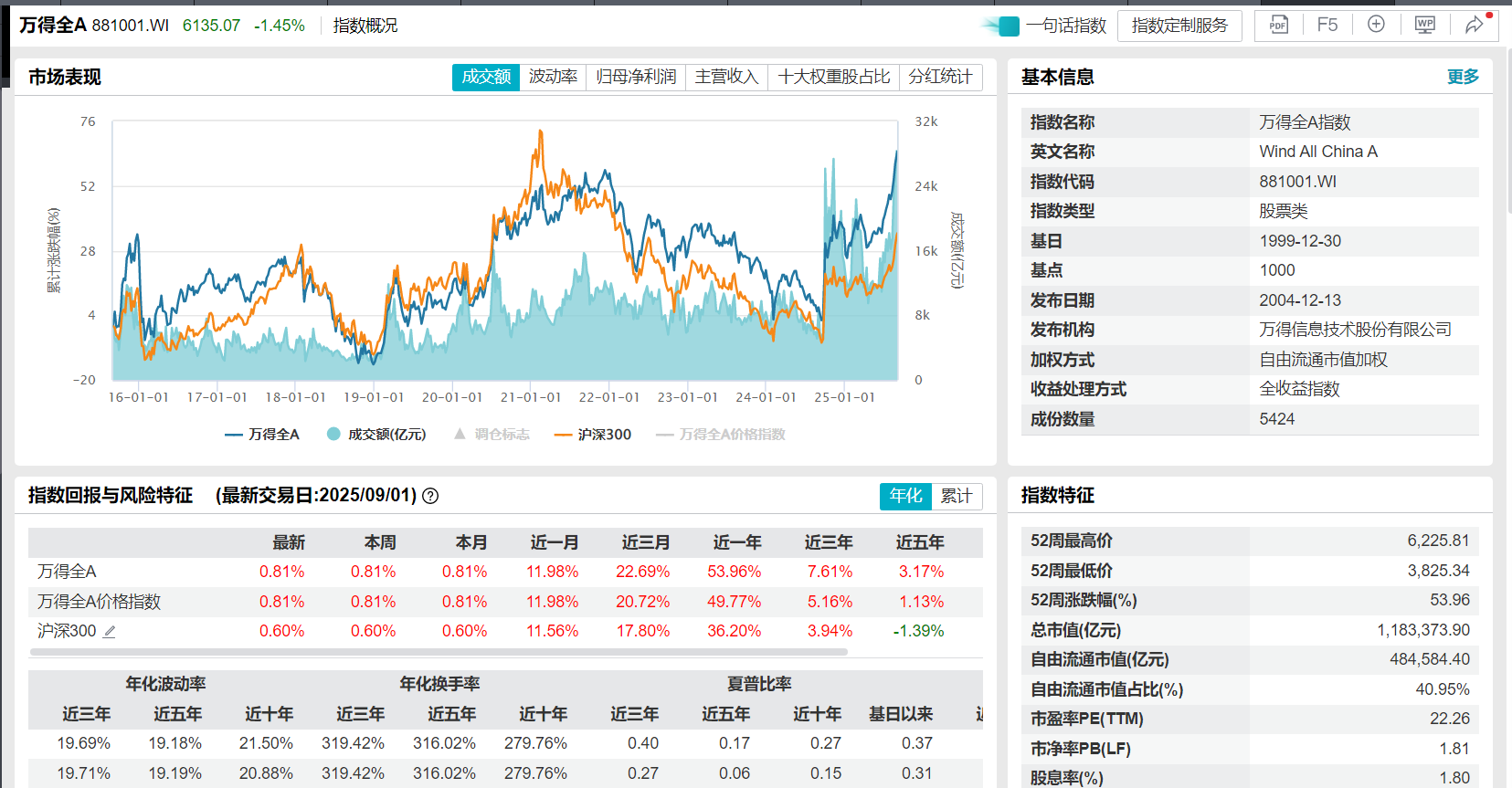Screen dimensions: 1512x788
Task: Click the 发布日期 value 2004-12-13
Action: pyautogui.click(x=1300, y=300)
